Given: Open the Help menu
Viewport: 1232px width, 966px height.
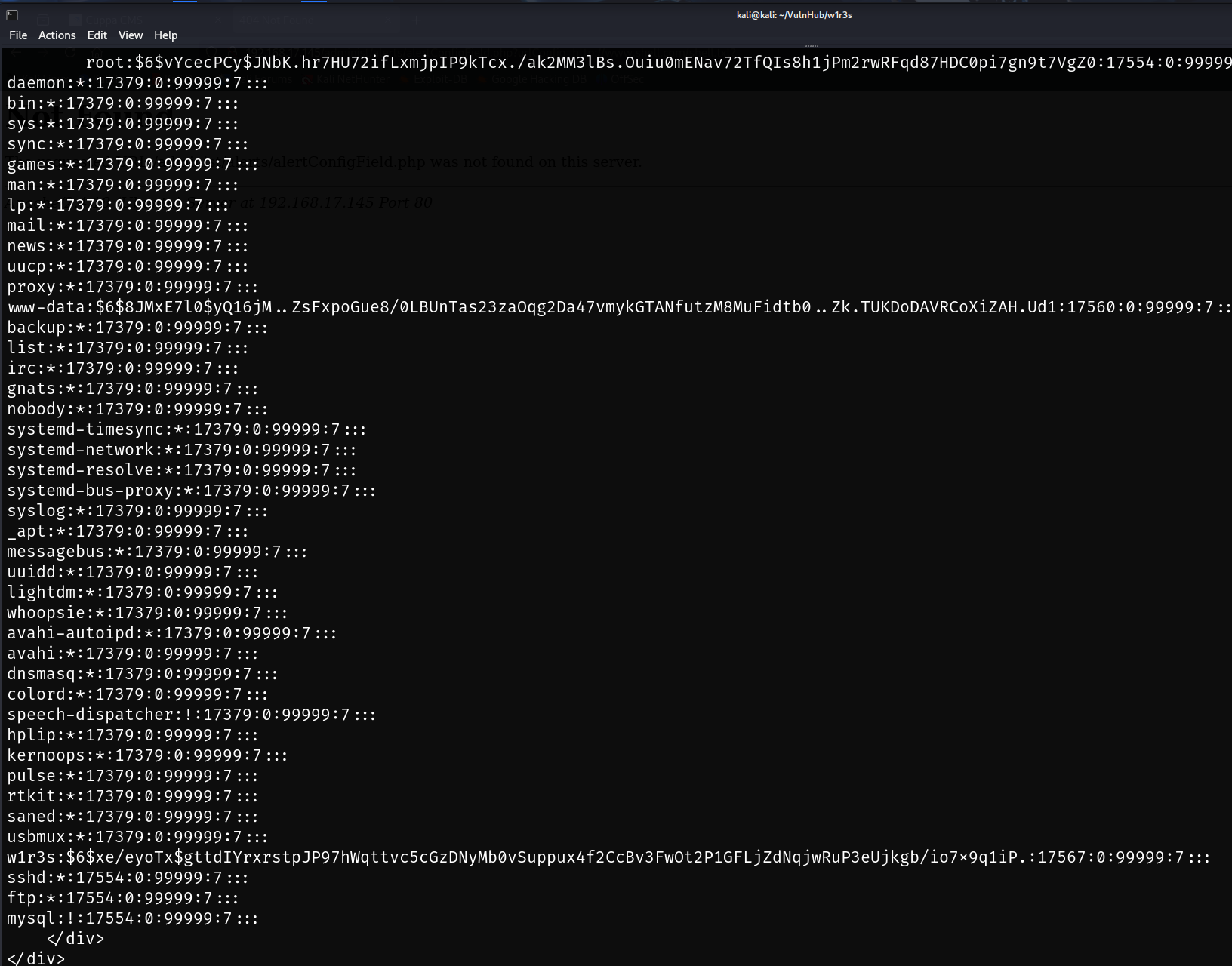Looking at the screenshot, I should pyautogui.click(x=165, y=35).
